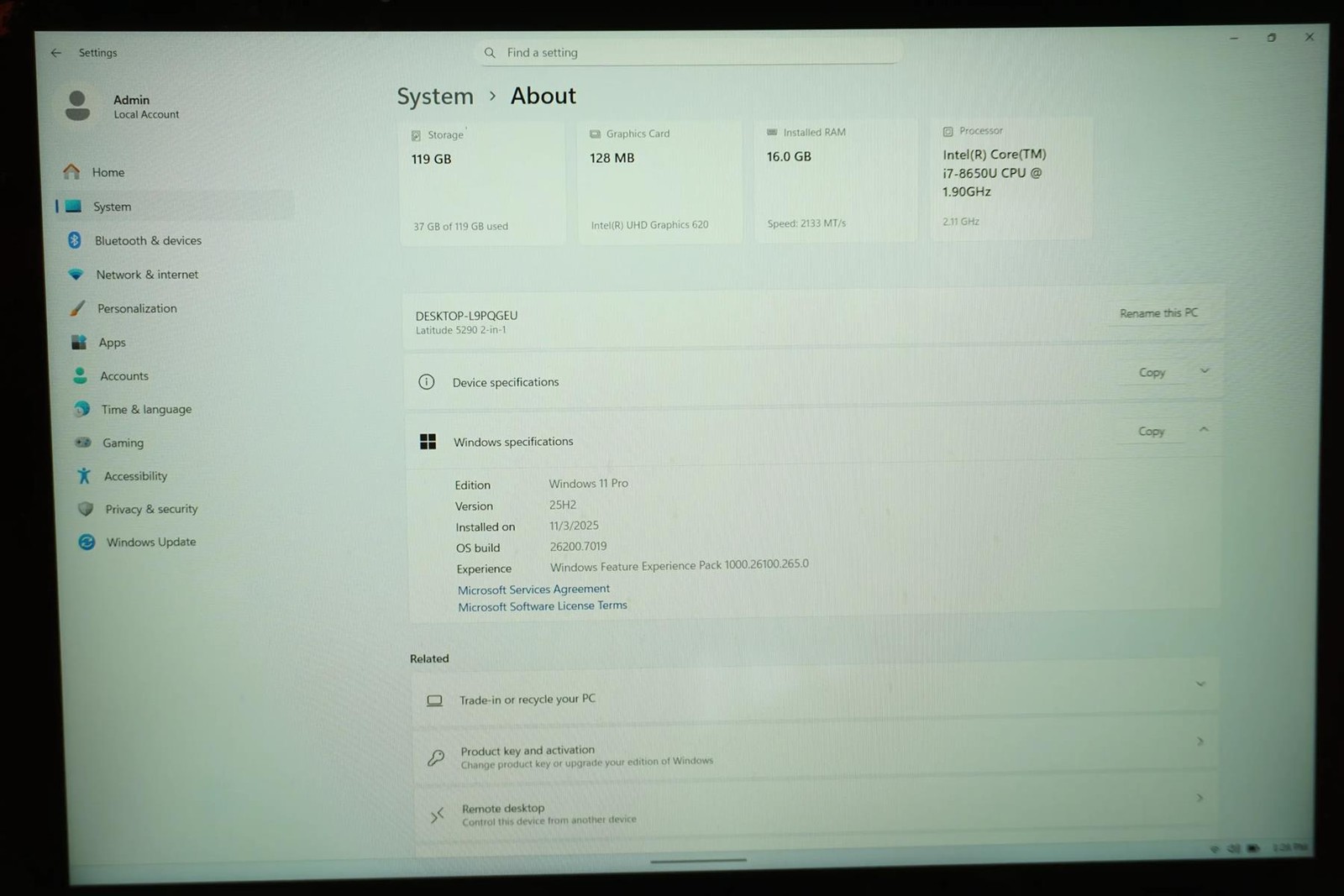Click the Processor chip icon
Screen dimensions: 1344x896
click(x=948, y=131)
